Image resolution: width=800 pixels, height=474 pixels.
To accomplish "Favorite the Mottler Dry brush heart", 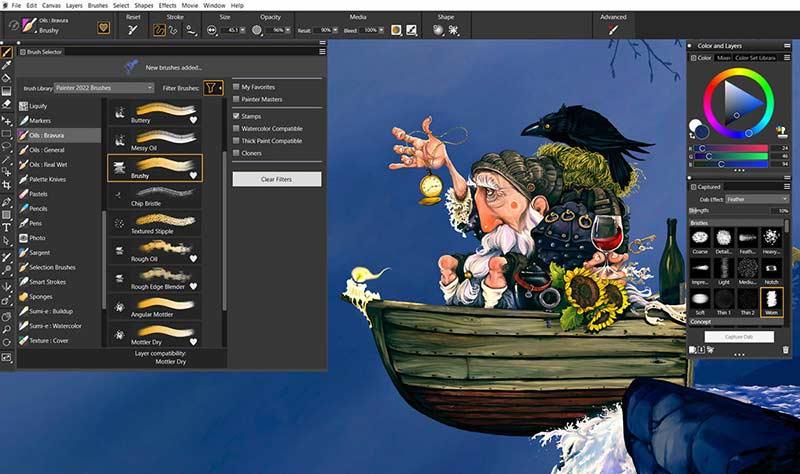I will tap(193, 342).
